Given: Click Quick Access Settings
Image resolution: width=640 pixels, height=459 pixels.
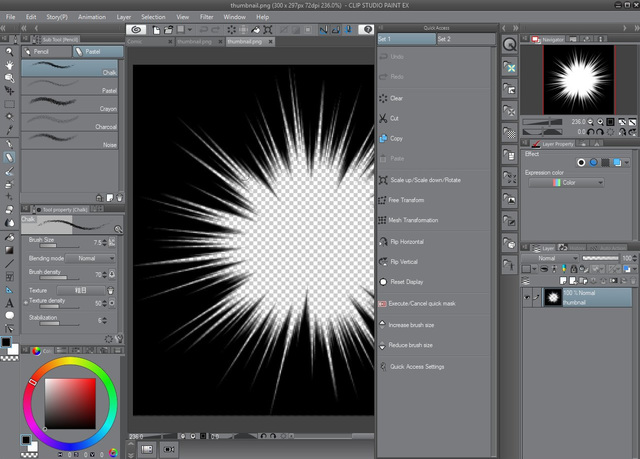Looking at the screenshot, I should (416, 366).
